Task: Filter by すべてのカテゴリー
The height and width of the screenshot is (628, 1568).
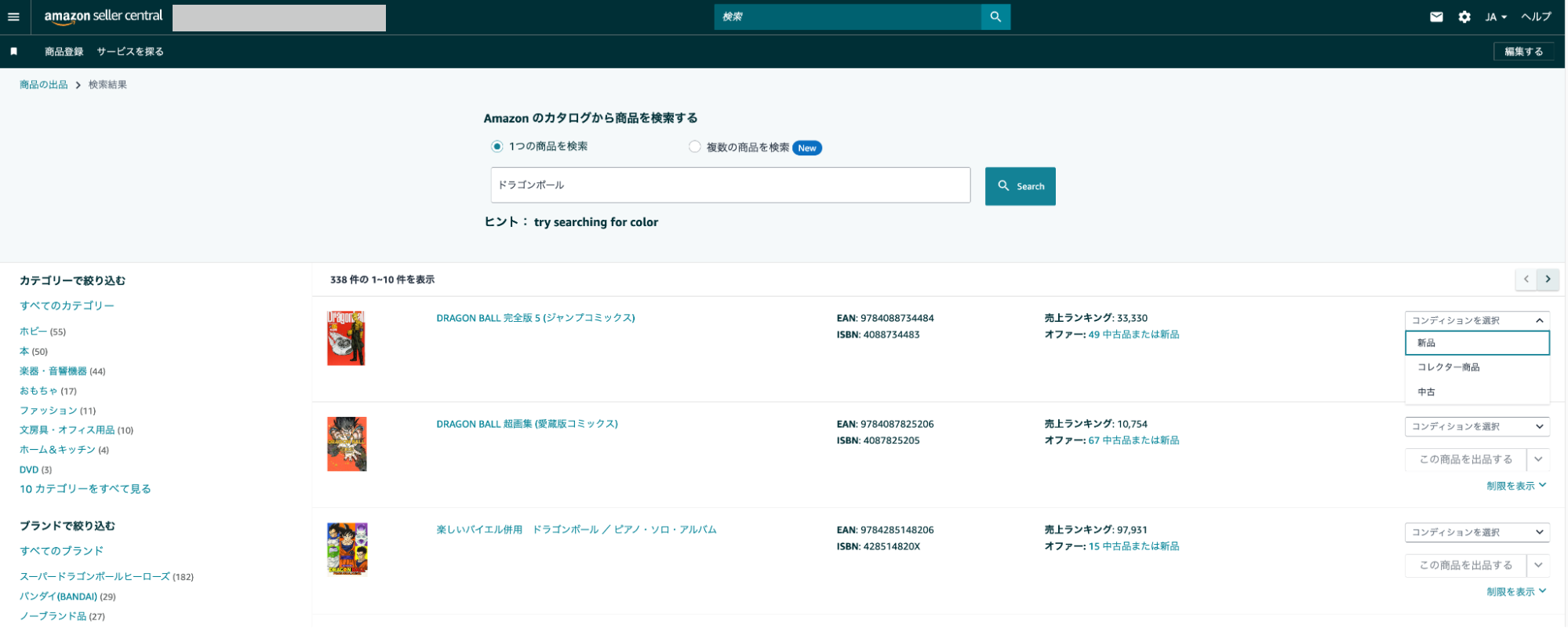Action: point(67,305)
